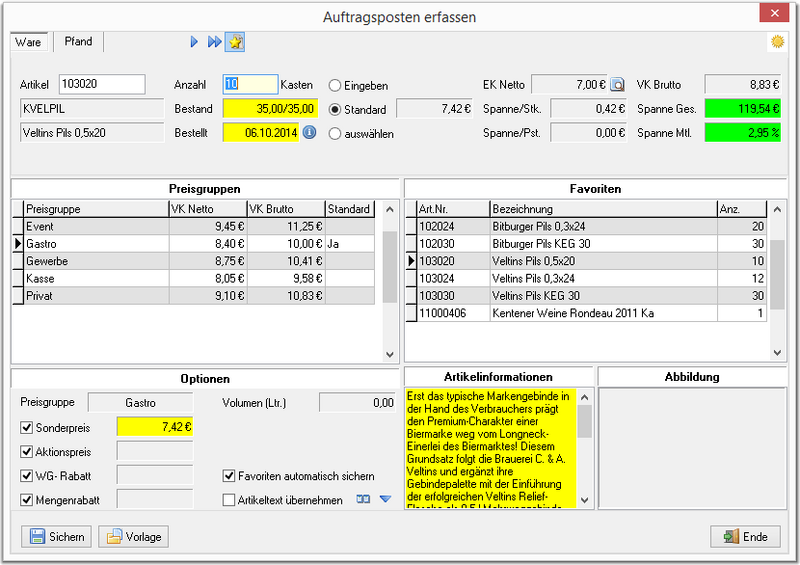This screenshot has height=565, width=800.
Task: Click Preisgruppen scroll down arrow
Action: coord(390,354)
